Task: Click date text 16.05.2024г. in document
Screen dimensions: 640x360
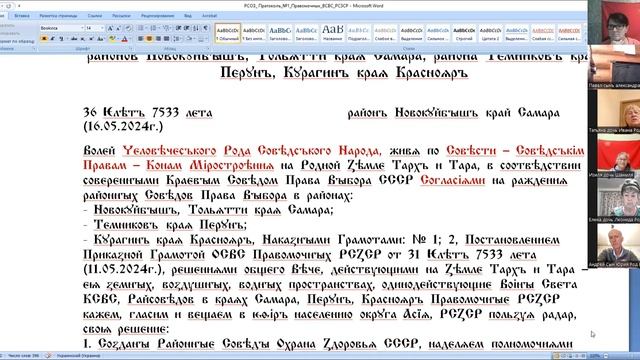Action: pos(123,127)
